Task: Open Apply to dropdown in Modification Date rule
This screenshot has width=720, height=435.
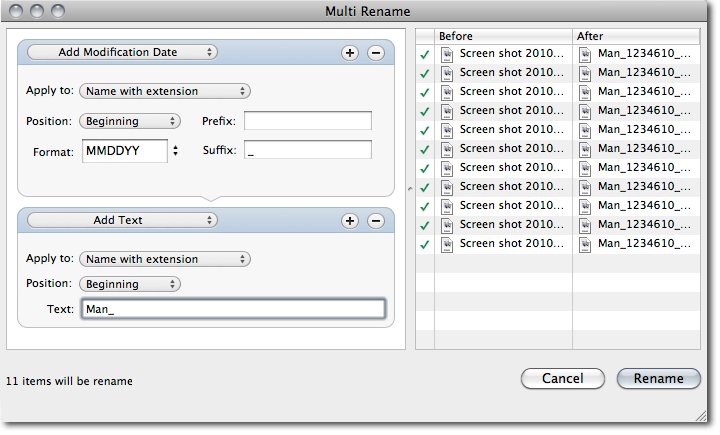Action: point(165,91)
